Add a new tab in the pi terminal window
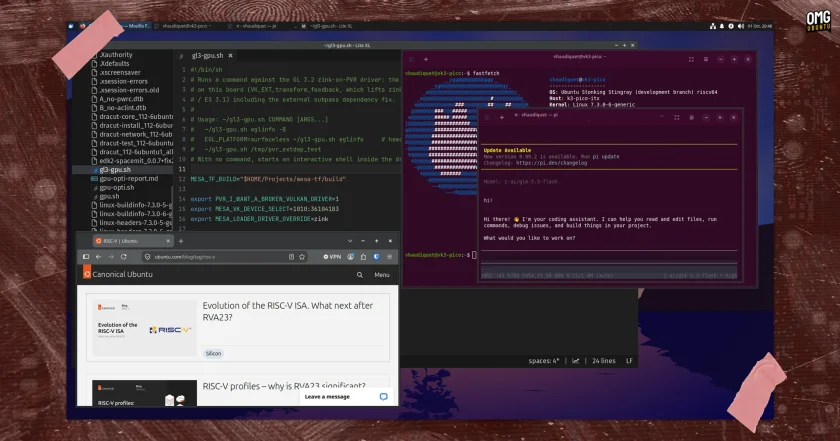Screen dimensions: 840x441 [x=501, y=117]
